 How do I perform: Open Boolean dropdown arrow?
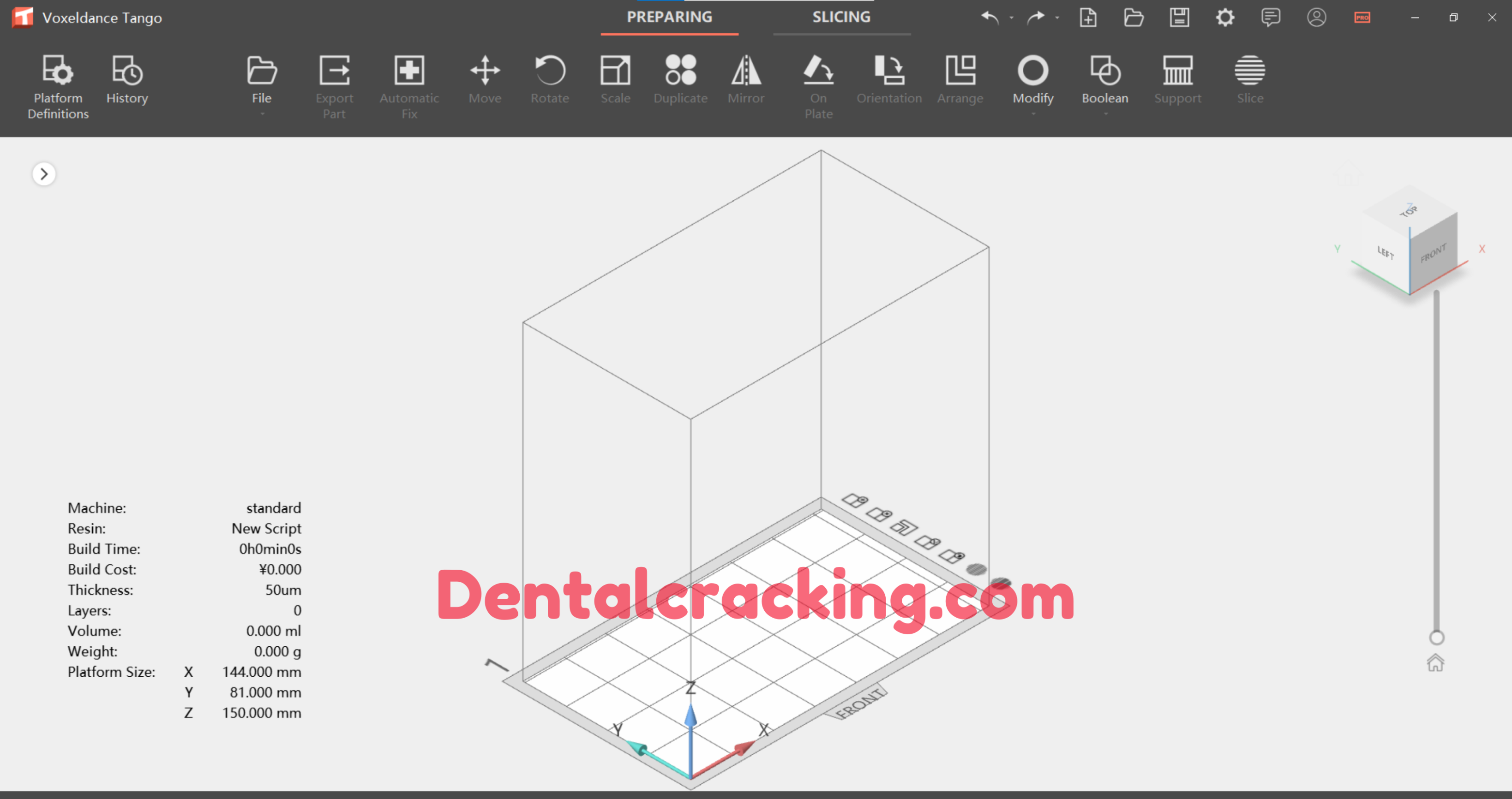click(x=1105, y=114)
